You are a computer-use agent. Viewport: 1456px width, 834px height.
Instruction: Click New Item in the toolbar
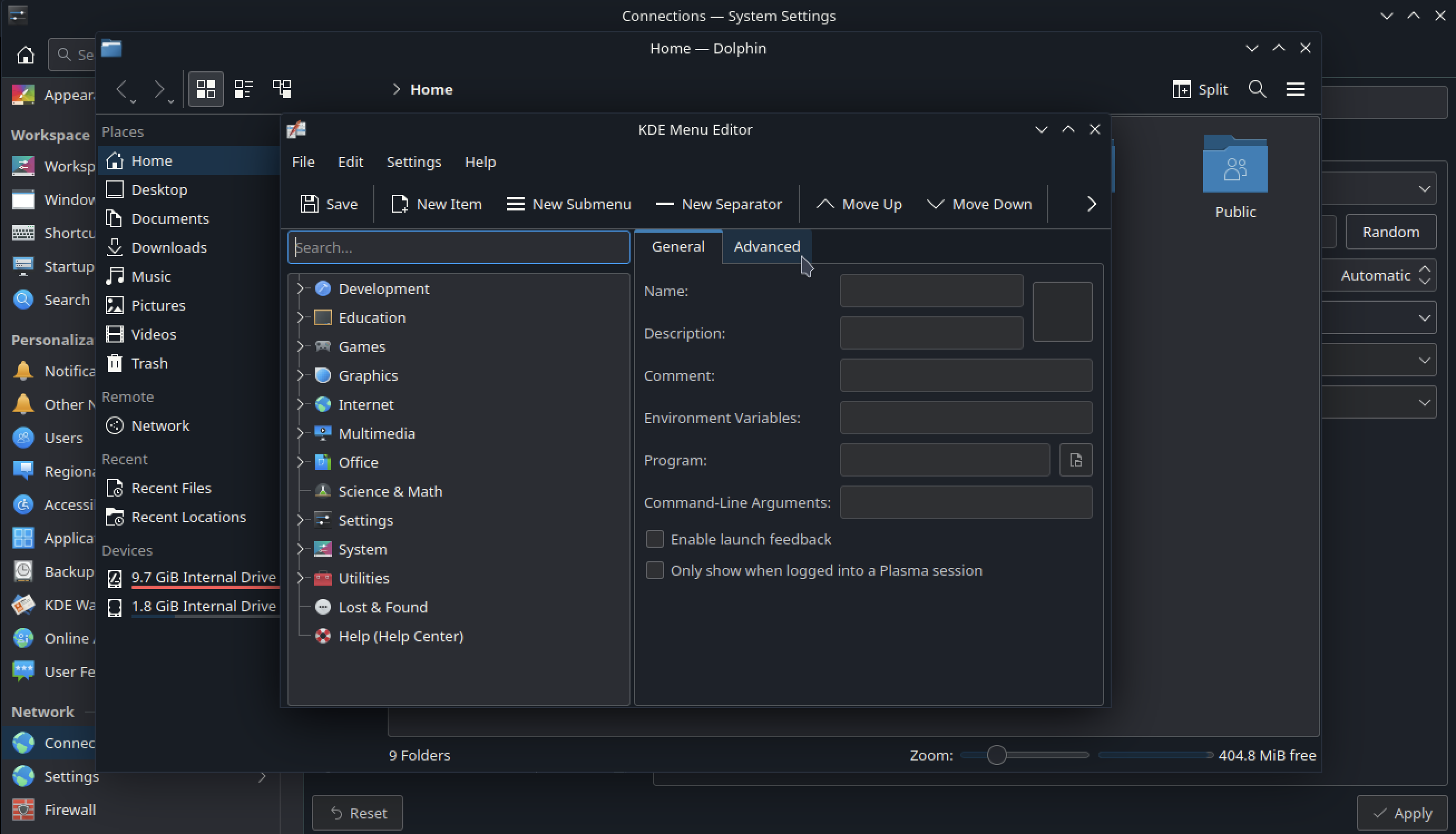(x=436, y=204)
